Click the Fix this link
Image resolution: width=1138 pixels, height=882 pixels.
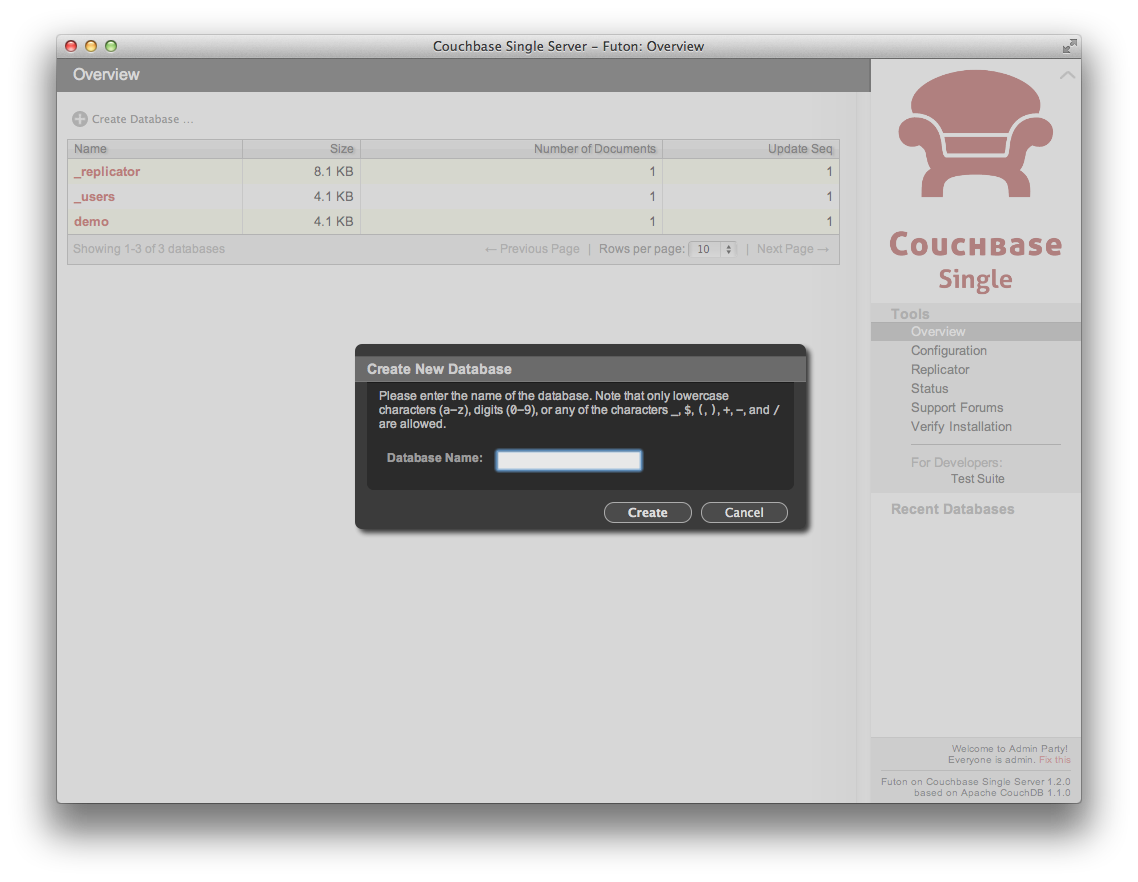pyautogui.click(x=1055, y=760)
